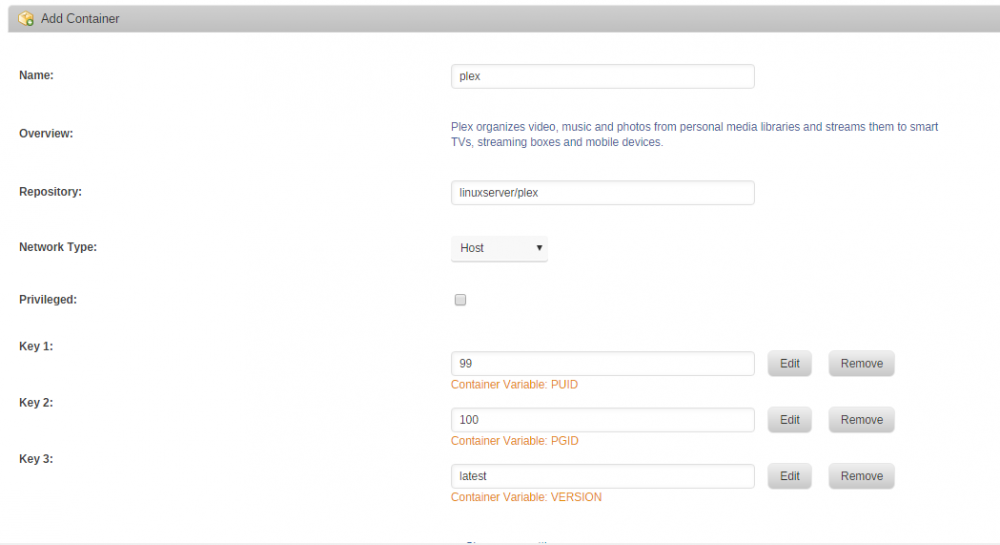Click the Key 3 field with latest
1000x545 pixels.
click(x=603, y=476)
